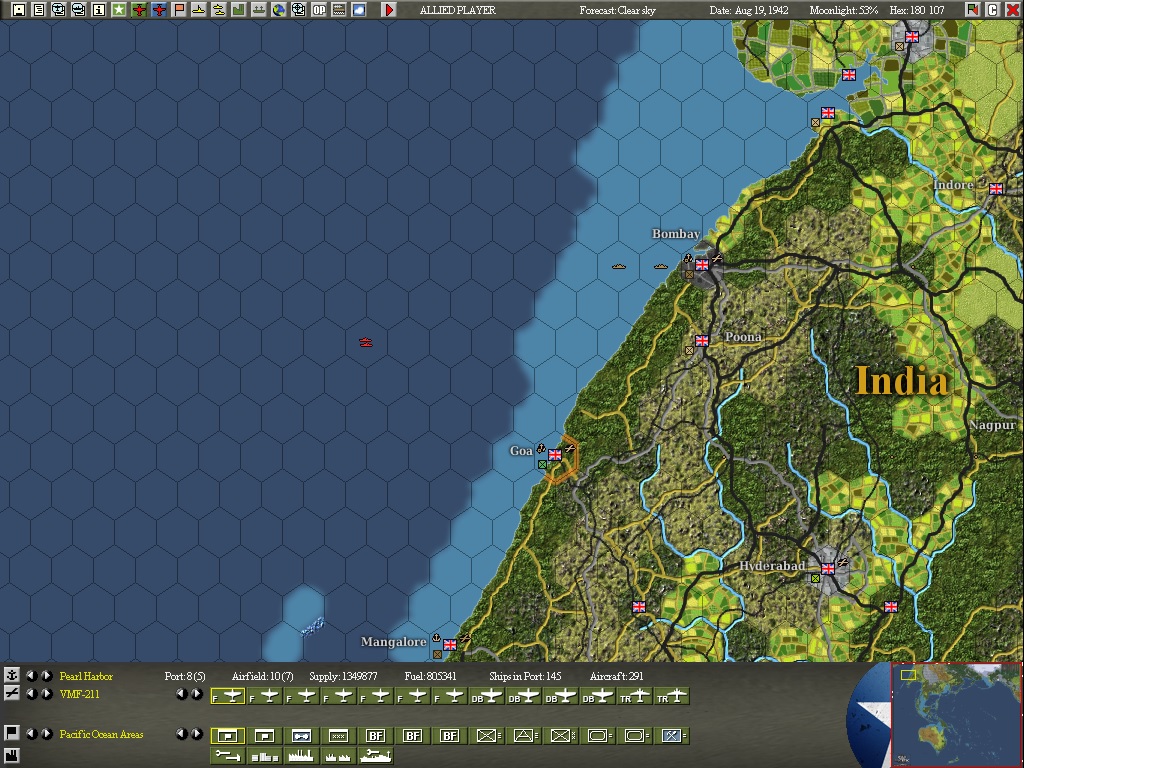Click the red arrow end turn button
This screenshot has height=768, width=1152.
click(x=389, y=10)
